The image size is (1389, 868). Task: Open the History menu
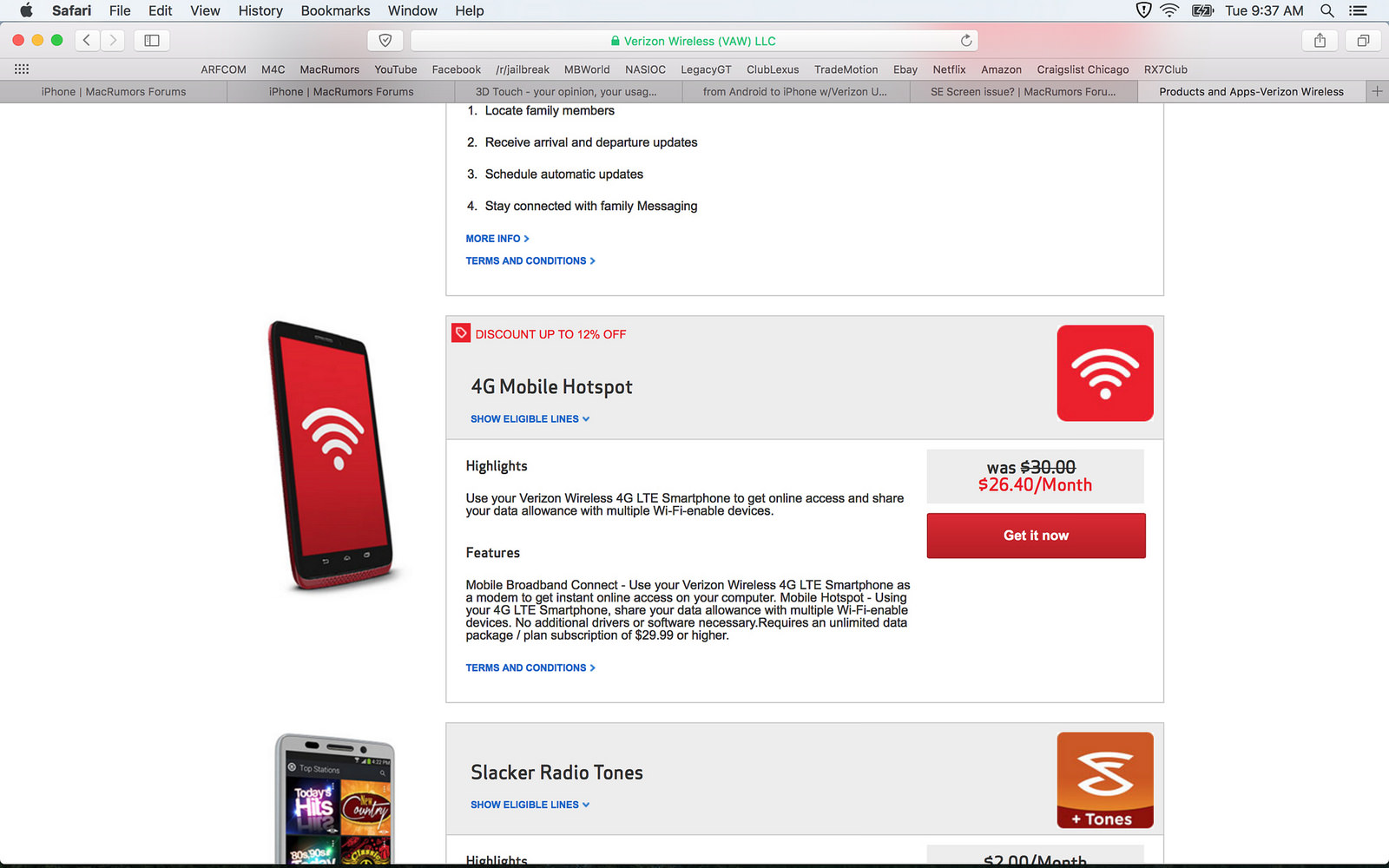click(x=260, y=10)
